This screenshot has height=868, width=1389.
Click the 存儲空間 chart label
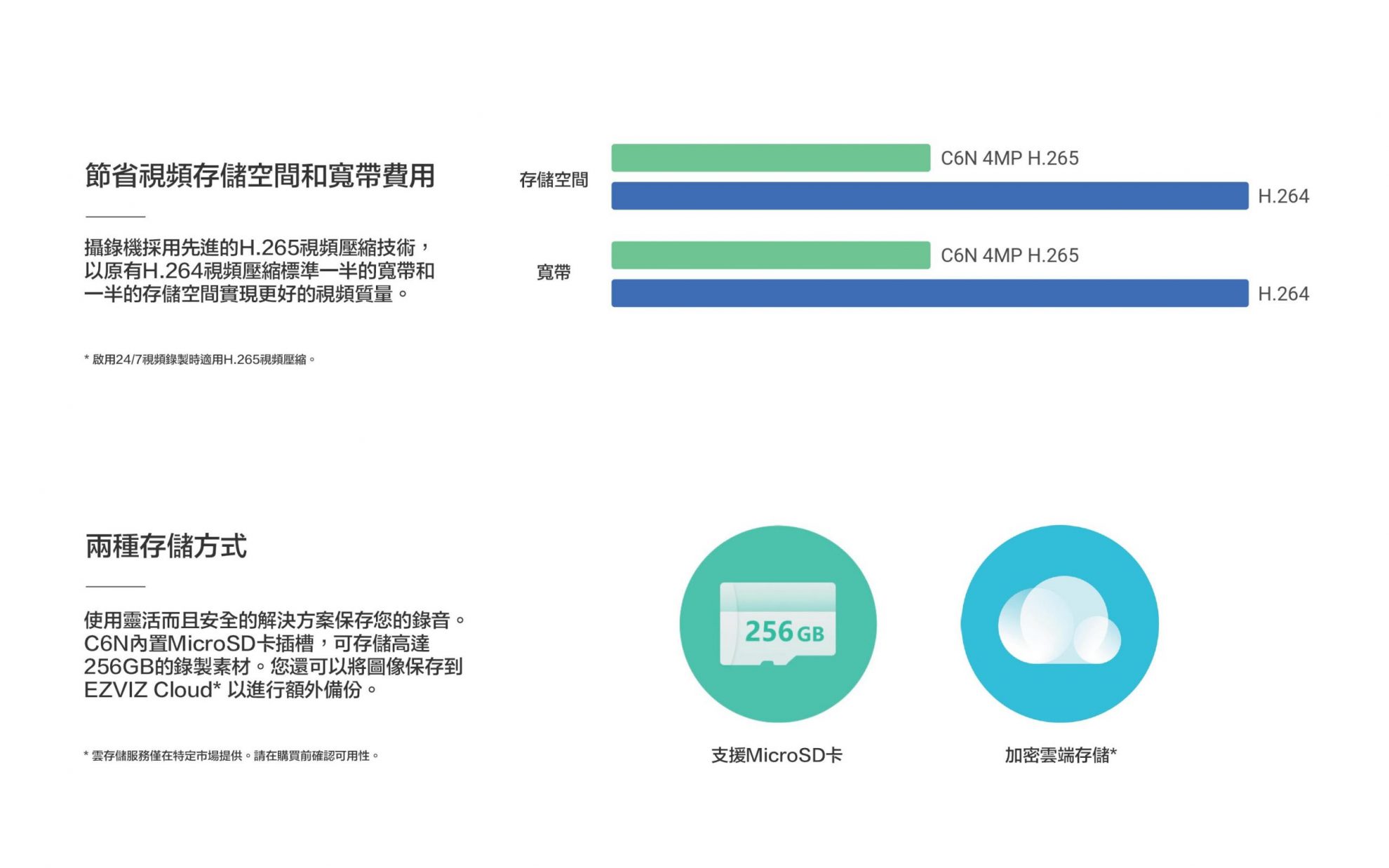(x=553, y=180)
